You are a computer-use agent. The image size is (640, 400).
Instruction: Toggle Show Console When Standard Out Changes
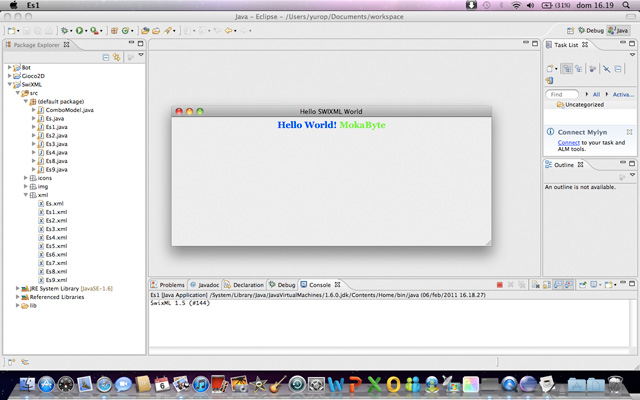point(558,285)
